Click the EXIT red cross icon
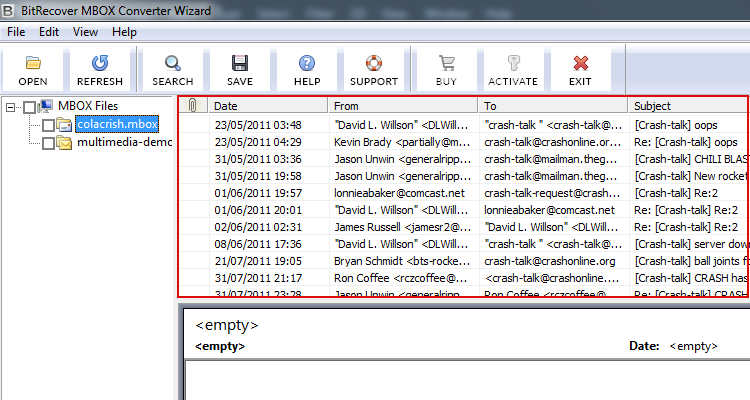Screen dimensions: 750x400 click(x=580, y=63)
